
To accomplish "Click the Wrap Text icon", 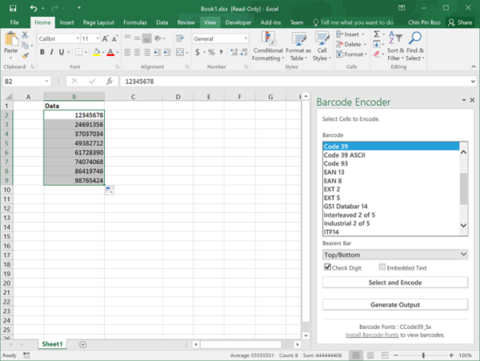I will pos(180,38).
